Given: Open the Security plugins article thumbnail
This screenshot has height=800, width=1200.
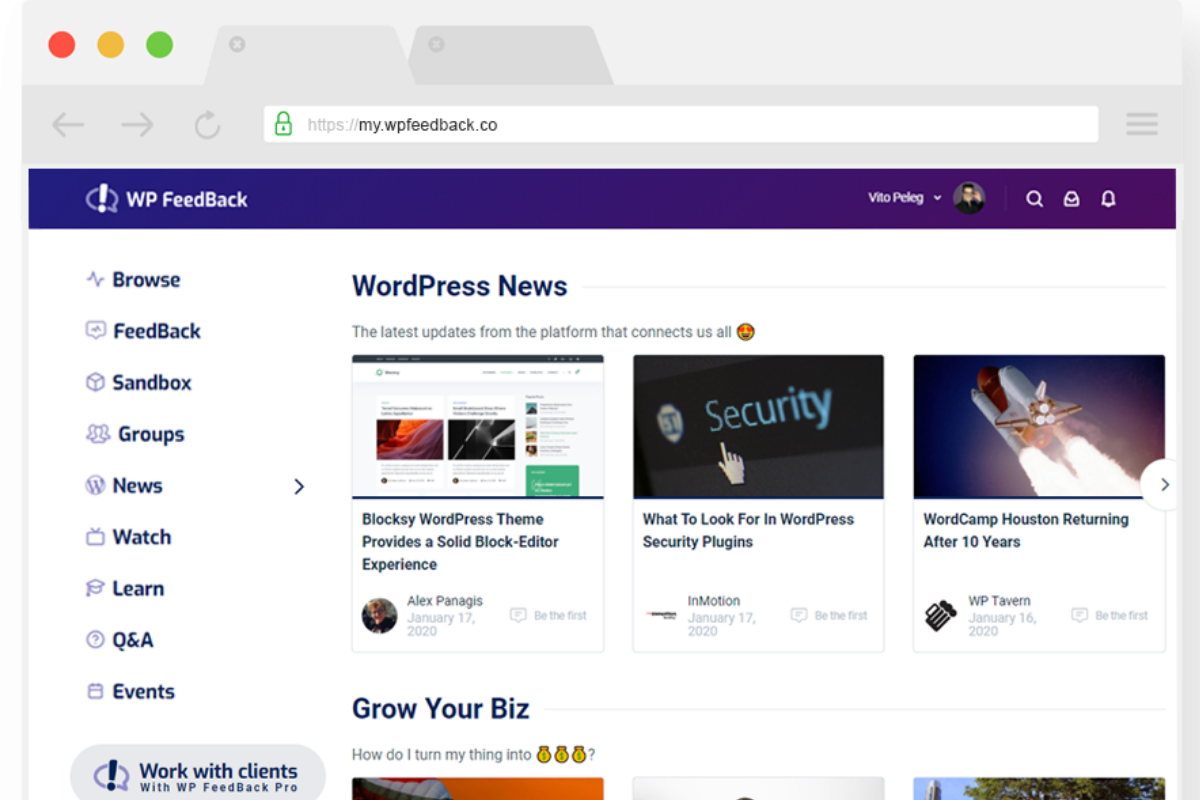Looking at the screenshot, I should 758,426.
